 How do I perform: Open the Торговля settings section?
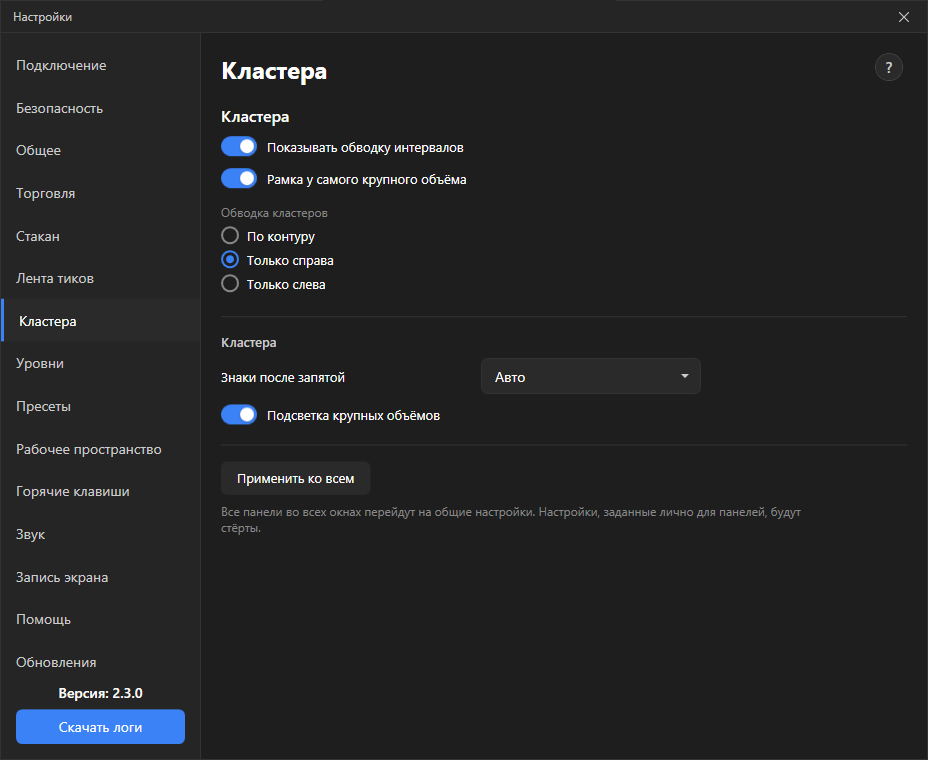click(x=101, y=194)
